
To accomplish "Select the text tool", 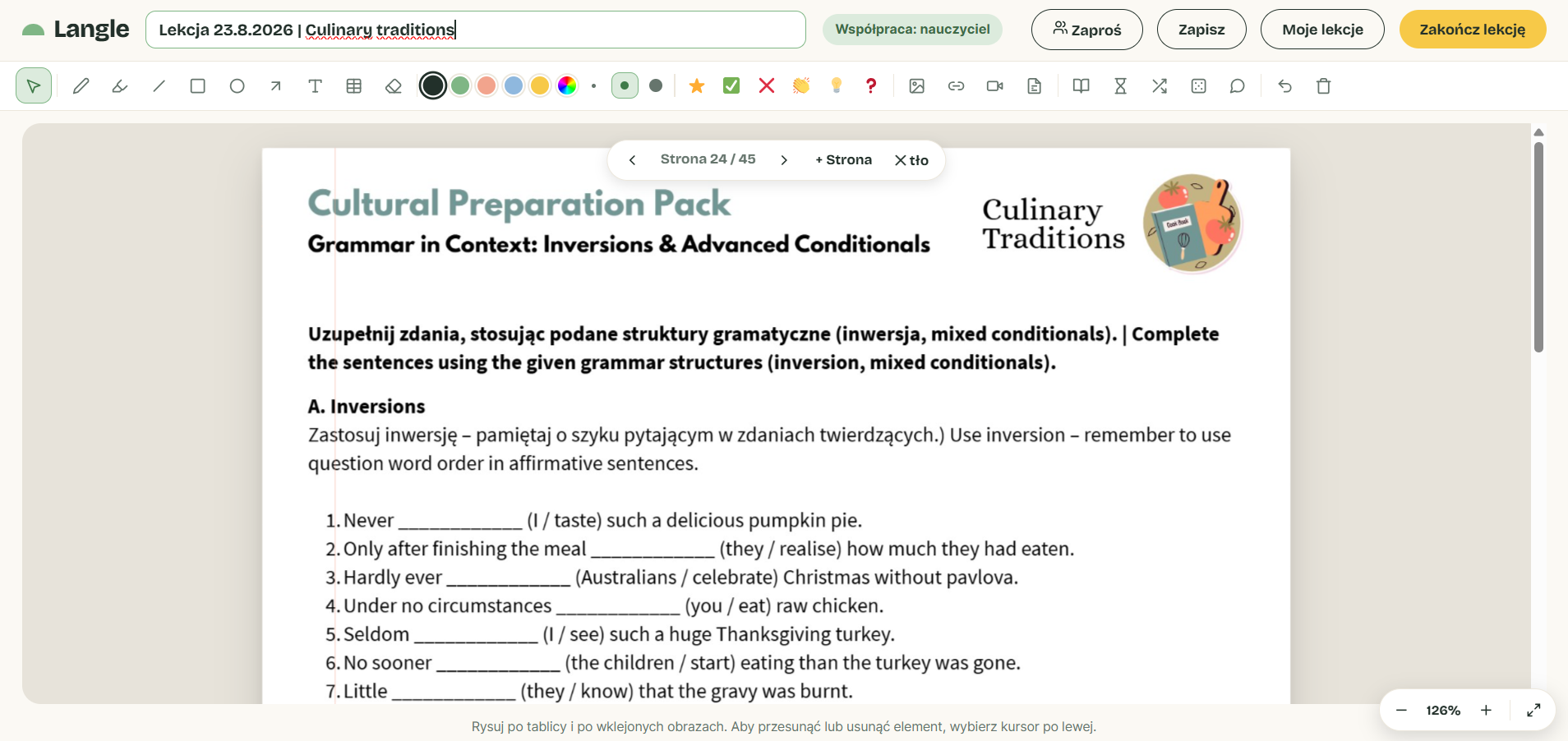I will click(x=315, y=85).
